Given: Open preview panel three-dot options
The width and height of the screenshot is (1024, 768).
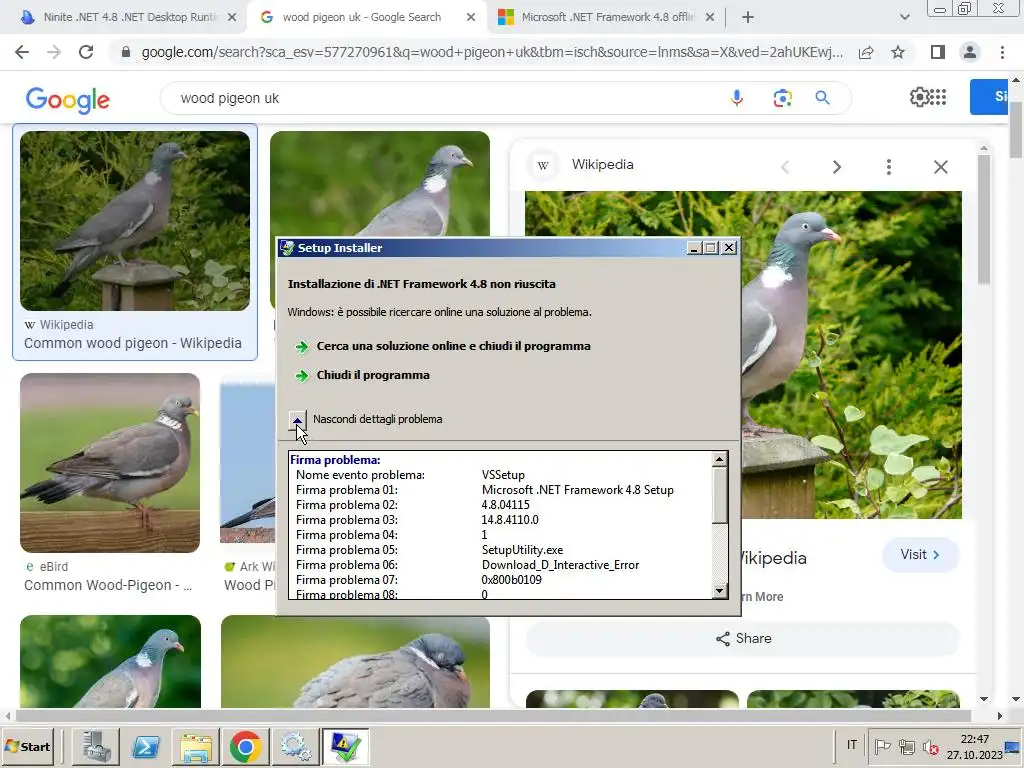Looking at the screenshot, I should tap(889, 167).
